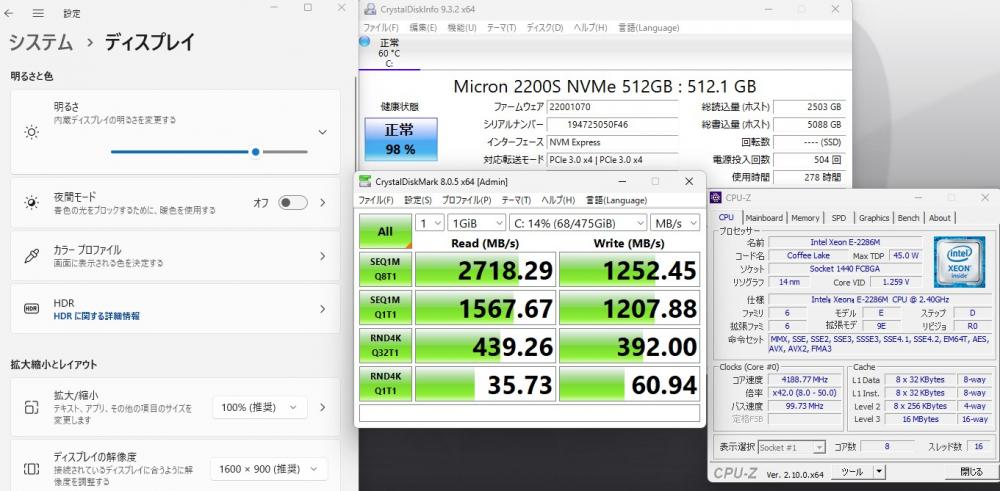Click the 正常 98% health status button
1000x491 pixels.
pos(401,139)
